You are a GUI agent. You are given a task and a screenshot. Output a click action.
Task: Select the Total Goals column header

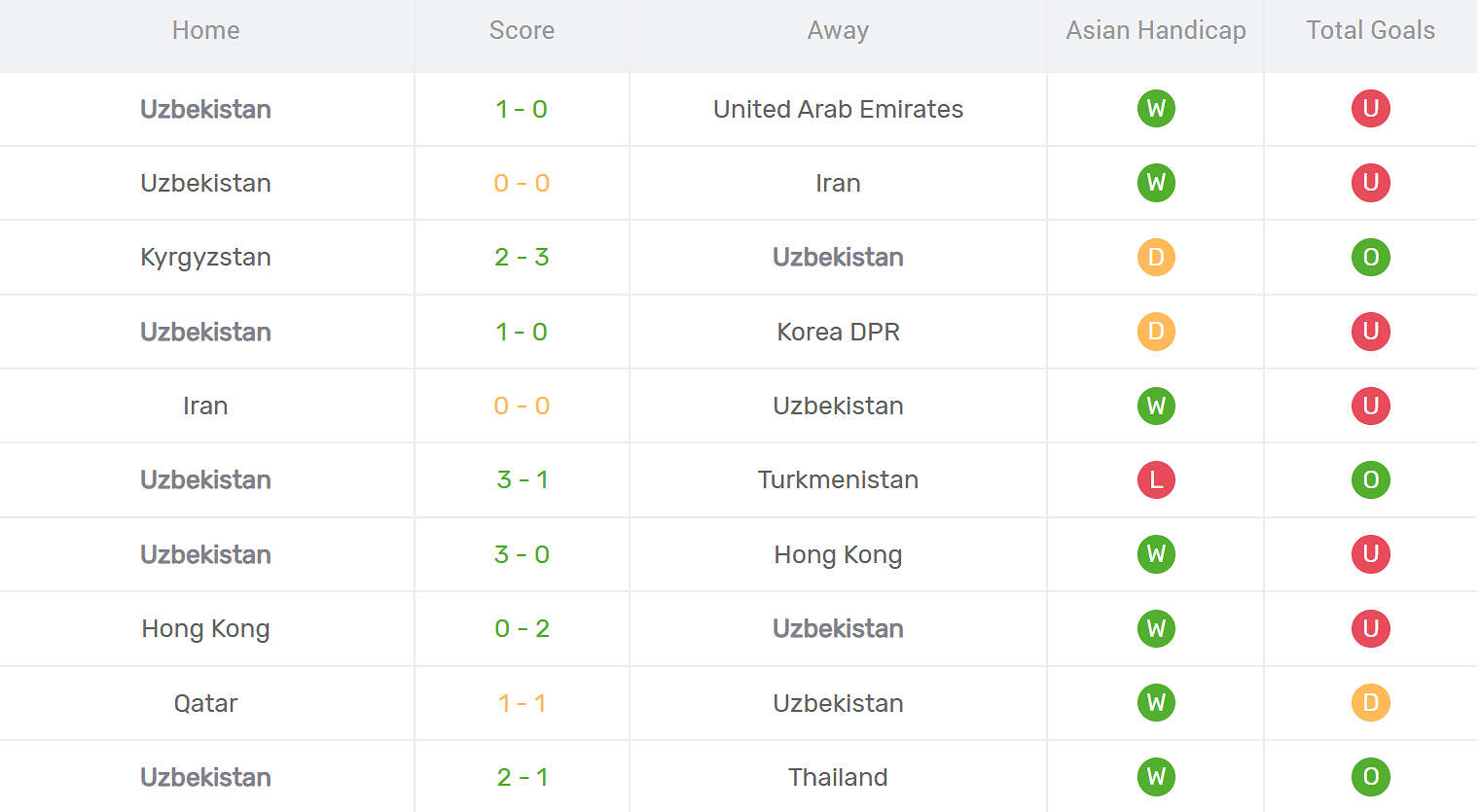[1370, 30]
